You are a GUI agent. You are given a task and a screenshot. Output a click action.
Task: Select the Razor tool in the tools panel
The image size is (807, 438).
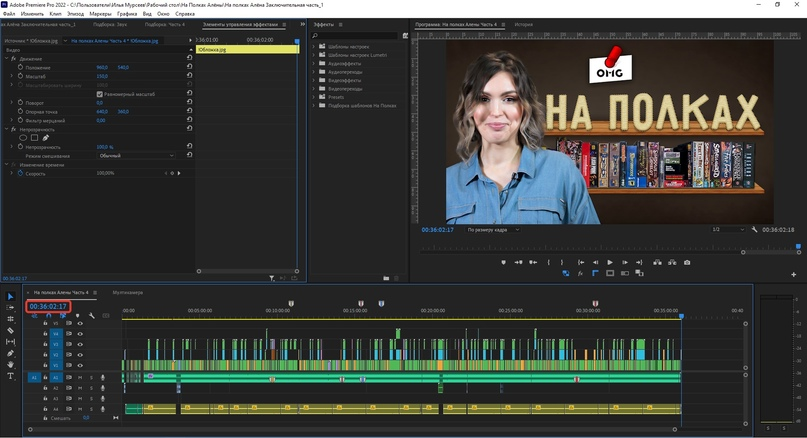click(11, 330)
